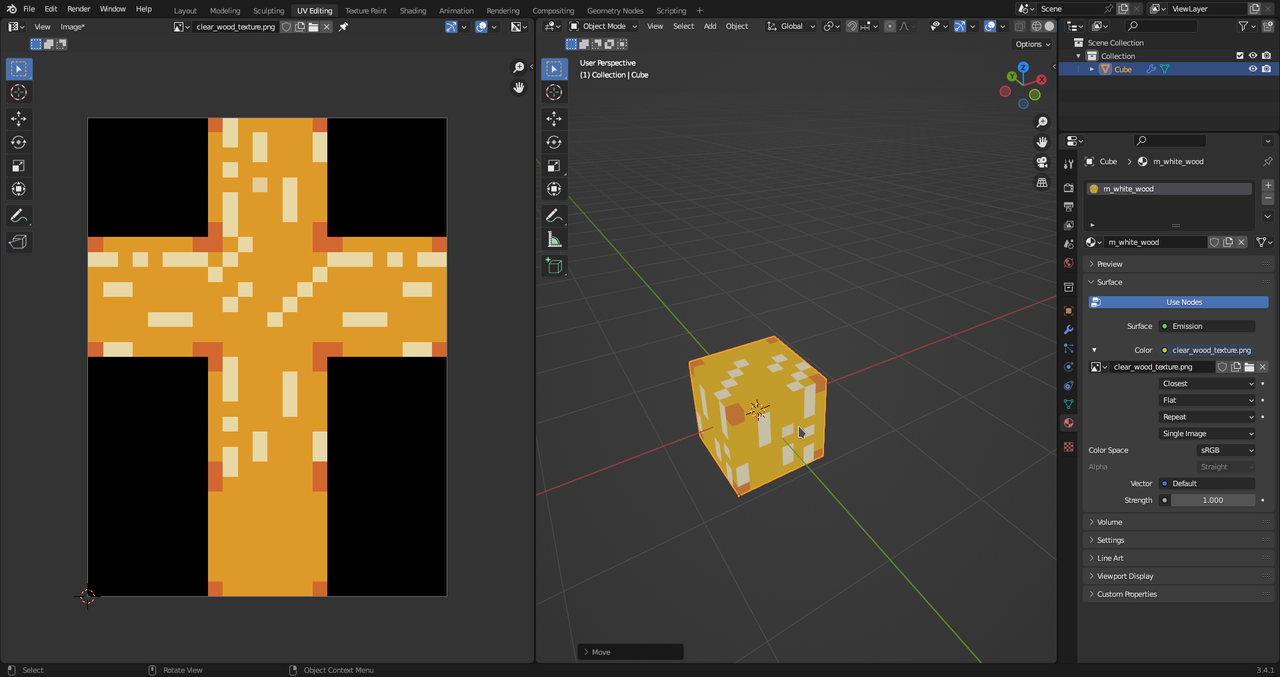Open the Repeat extension dropdown
This screenshot has height=677, width=1280.
(1207, 417)
